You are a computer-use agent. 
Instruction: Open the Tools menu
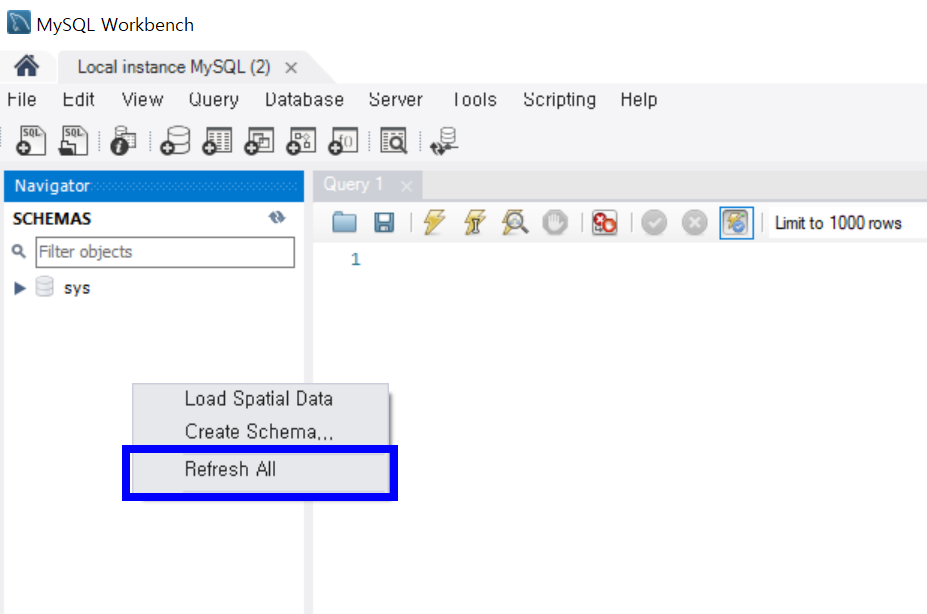coord(474,99)
